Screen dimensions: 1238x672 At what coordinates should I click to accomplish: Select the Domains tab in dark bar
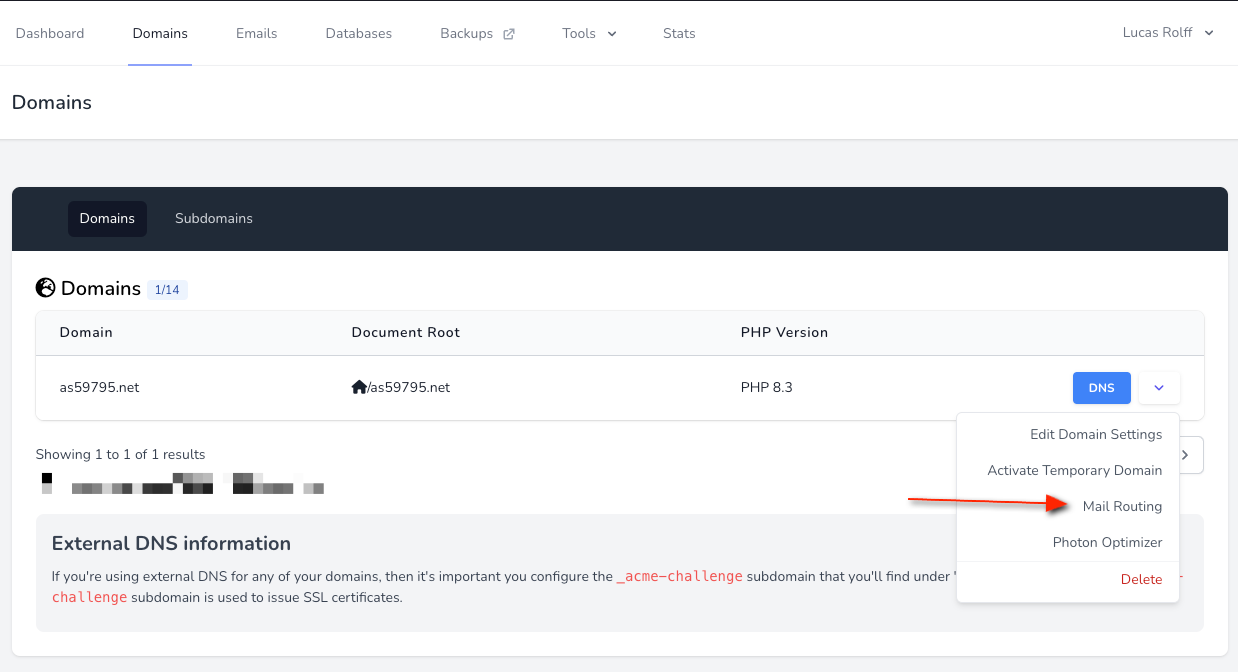coord(107,218)
